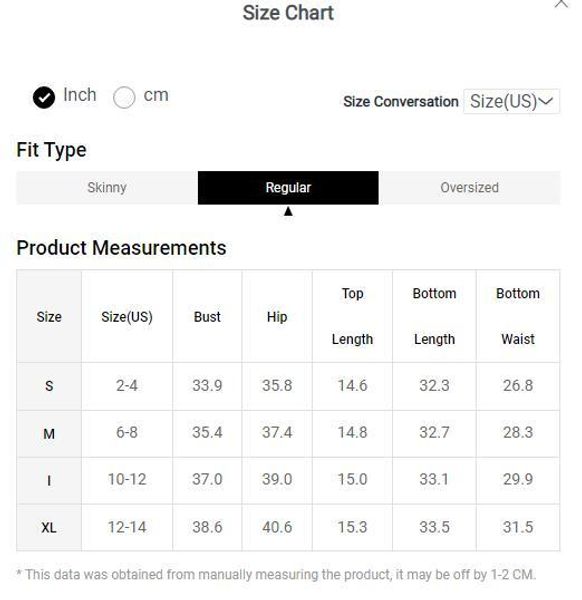The image size is (582, 600).
Task: Close the Size Chart dialog
Action: pyautogui.click(x=561, y=3)
